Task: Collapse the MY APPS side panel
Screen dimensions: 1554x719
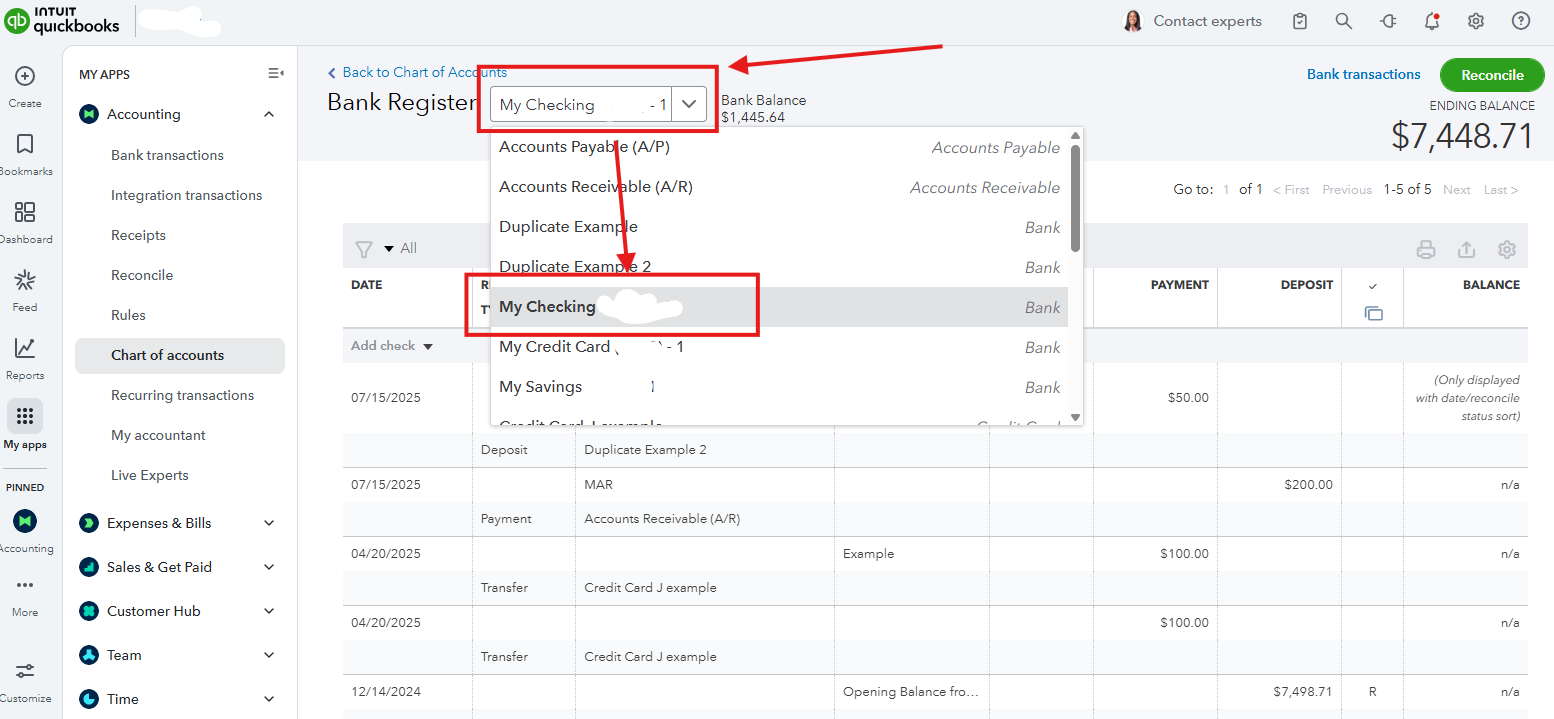Action: pos(276,73)
